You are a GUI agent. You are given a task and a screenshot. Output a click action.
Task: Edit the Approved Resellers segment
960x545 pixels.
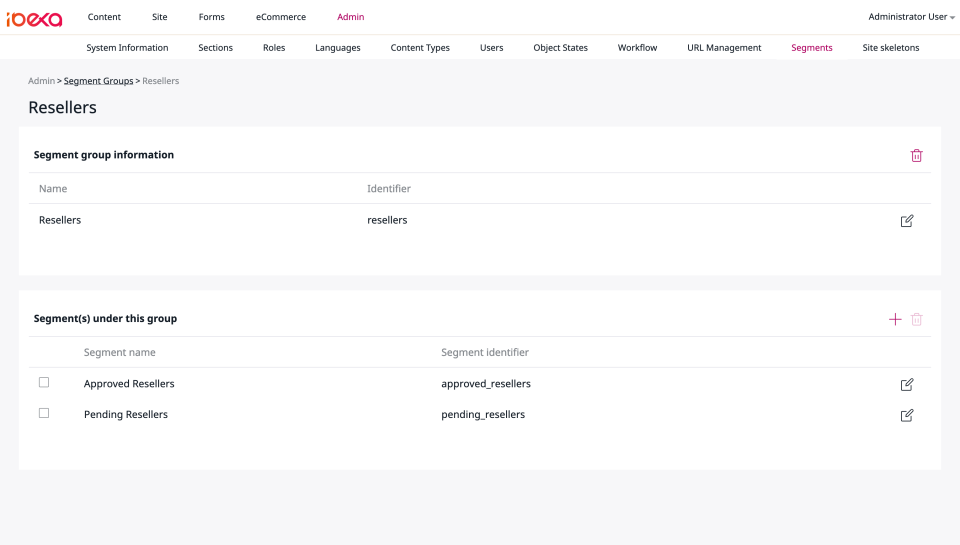[907, 384]
